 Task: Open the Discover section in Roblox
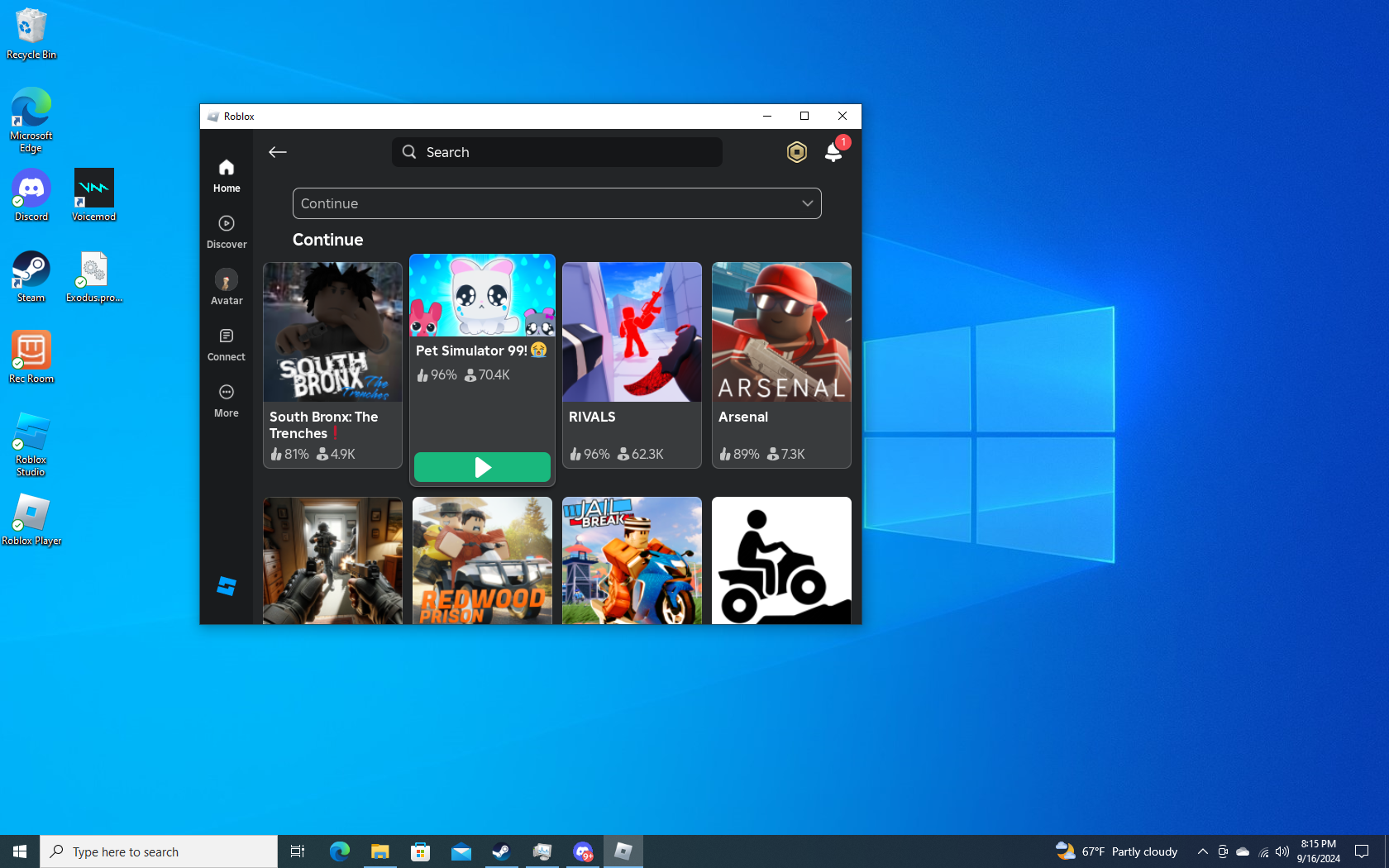click(x=227, y=232)
